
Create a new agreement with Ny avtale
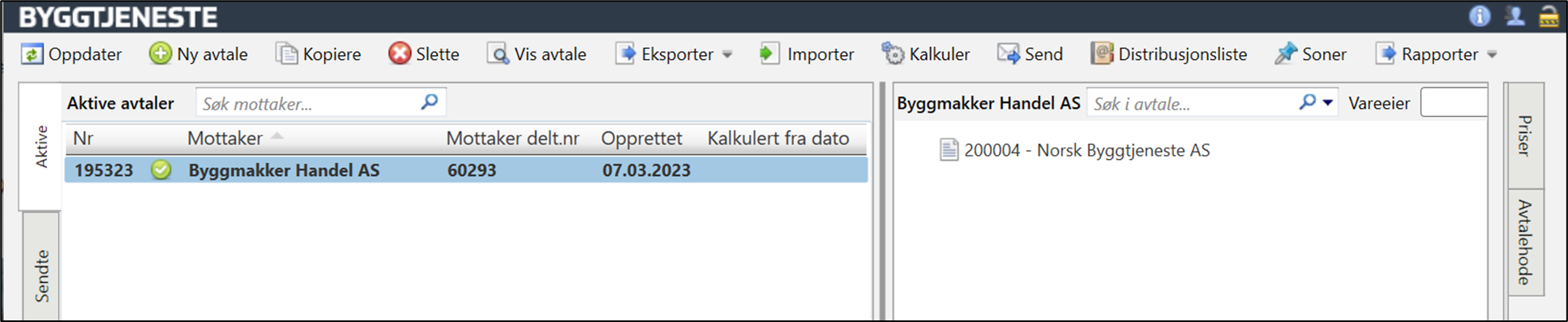pos(199,54)
